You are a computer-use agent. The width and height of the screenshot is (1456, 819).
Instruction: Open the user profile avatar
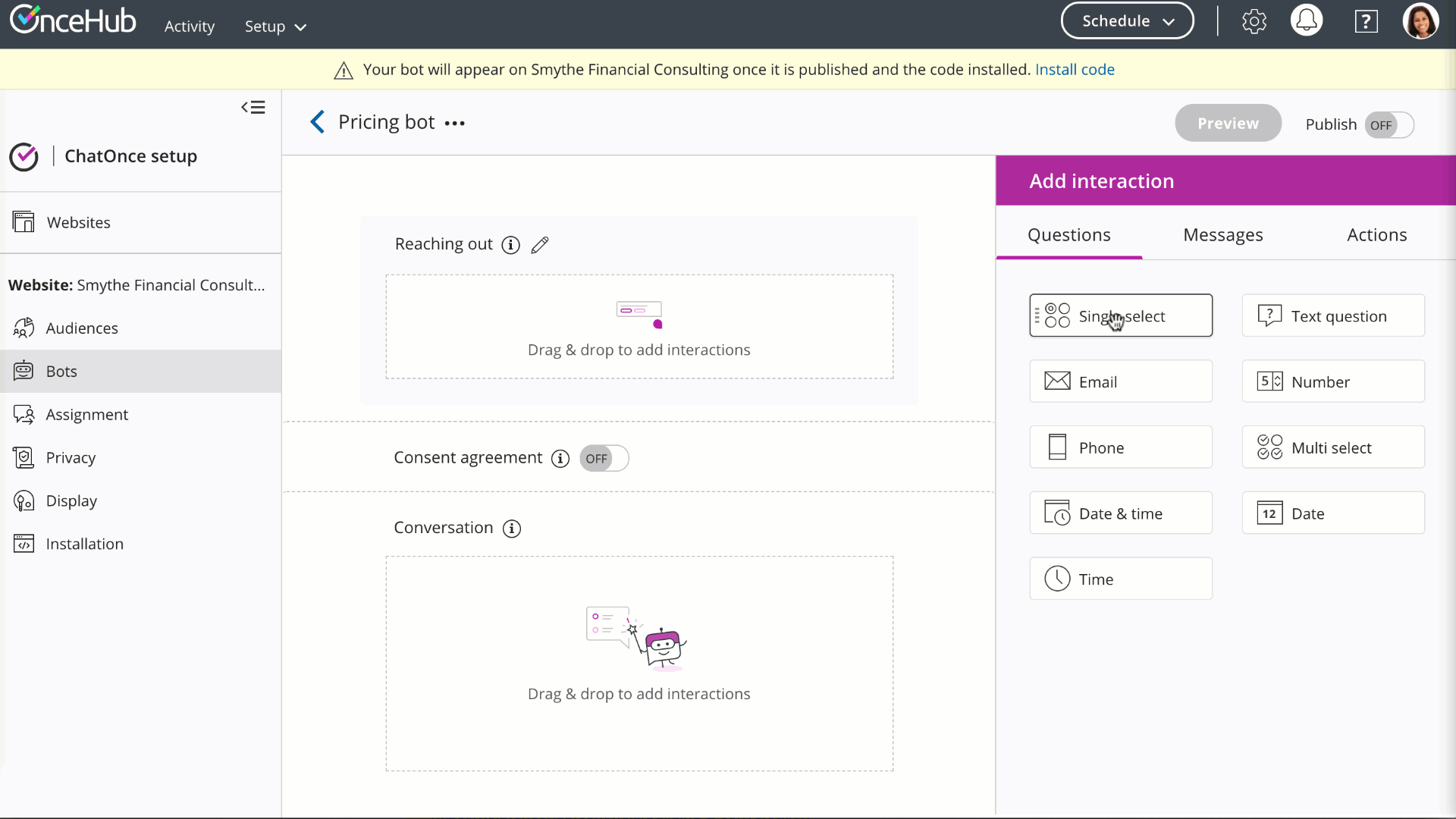coord(1420,21)
